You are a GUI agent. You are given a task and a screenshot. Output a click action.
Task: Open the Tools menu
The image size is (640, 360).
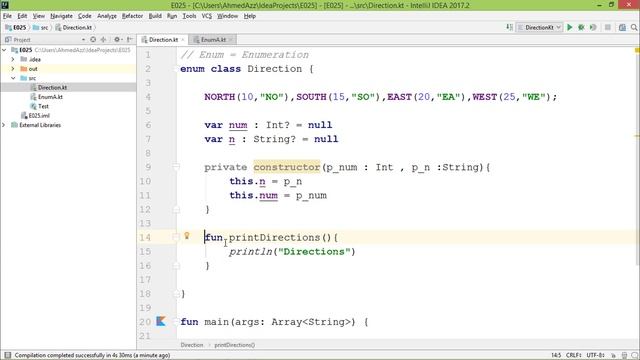coord(189,16)
